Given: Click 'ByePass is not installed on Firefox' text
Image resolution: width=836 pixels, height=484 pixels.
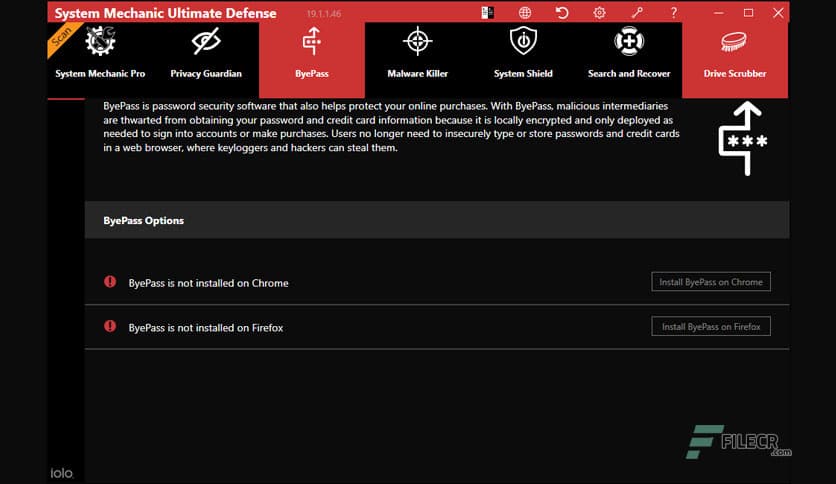Looking at the screenshot, I should click(x=206, y=328).
